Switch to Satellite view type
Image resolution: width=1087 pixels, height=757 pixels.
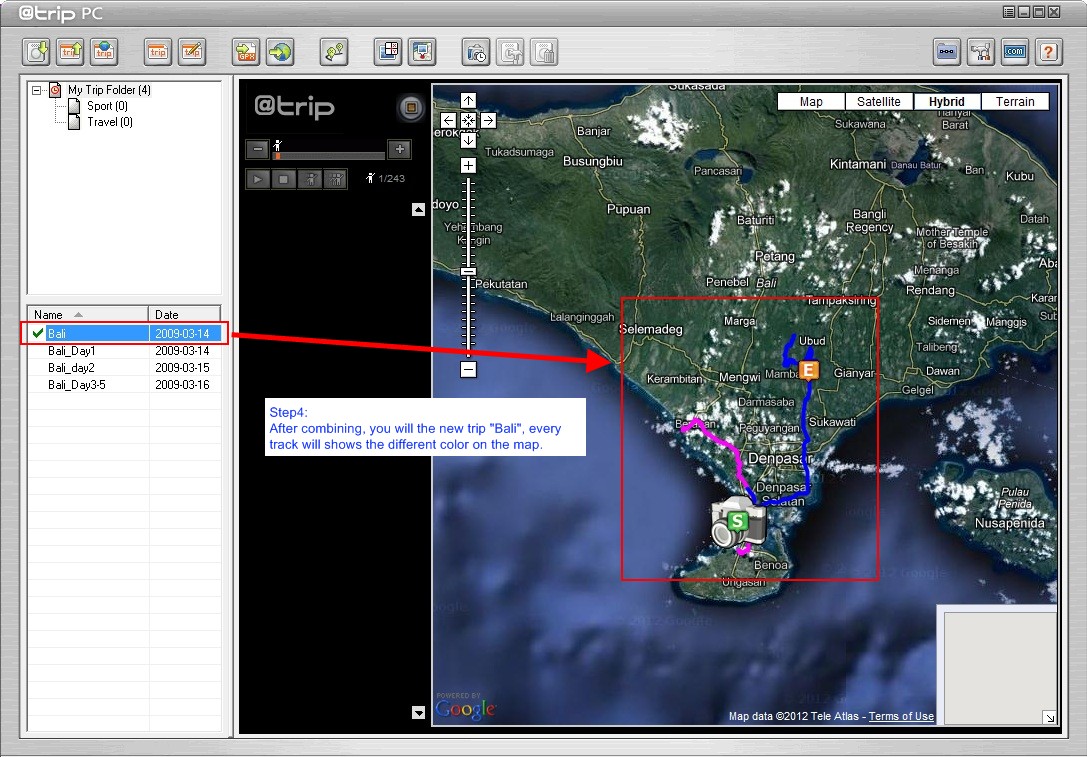pos(879,102)
